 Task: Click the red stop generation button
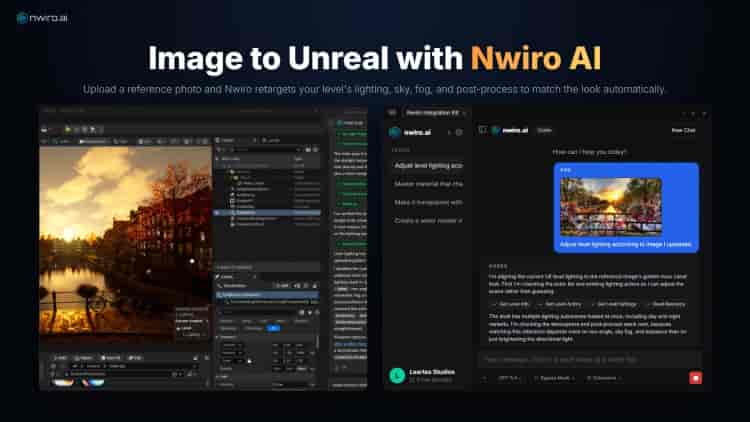click(x=695, y=378)
